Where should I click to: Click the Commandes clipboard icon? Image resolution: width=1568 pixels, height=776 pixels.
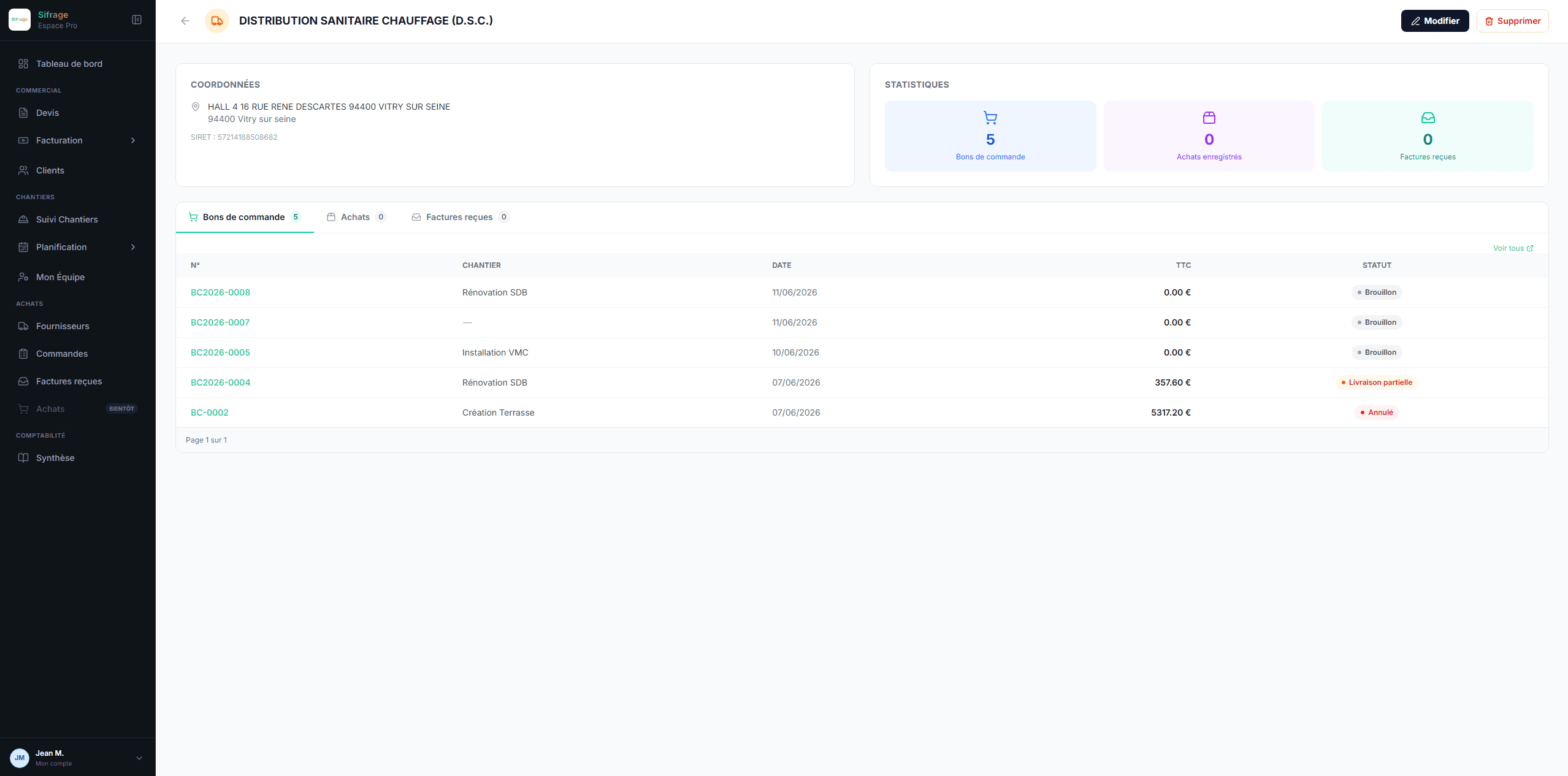(x=23, y=354)
